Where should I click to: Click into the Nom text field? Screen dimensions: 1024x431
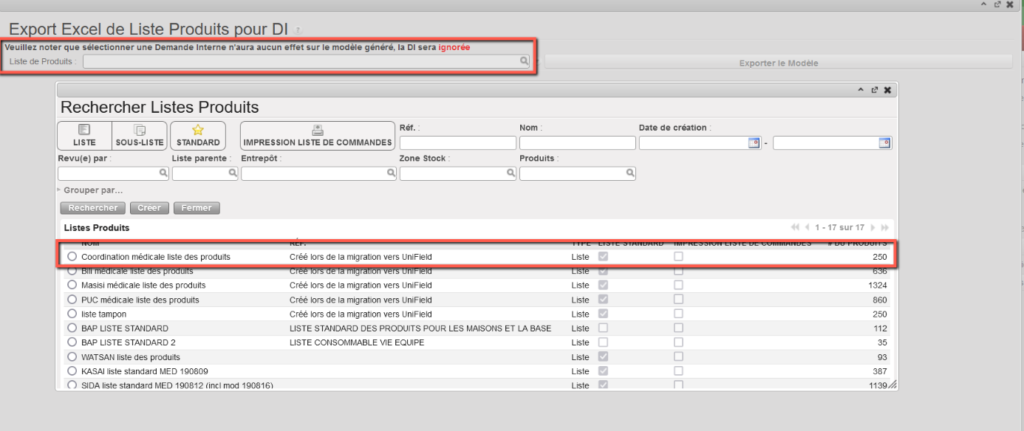(x=577, y=143)
